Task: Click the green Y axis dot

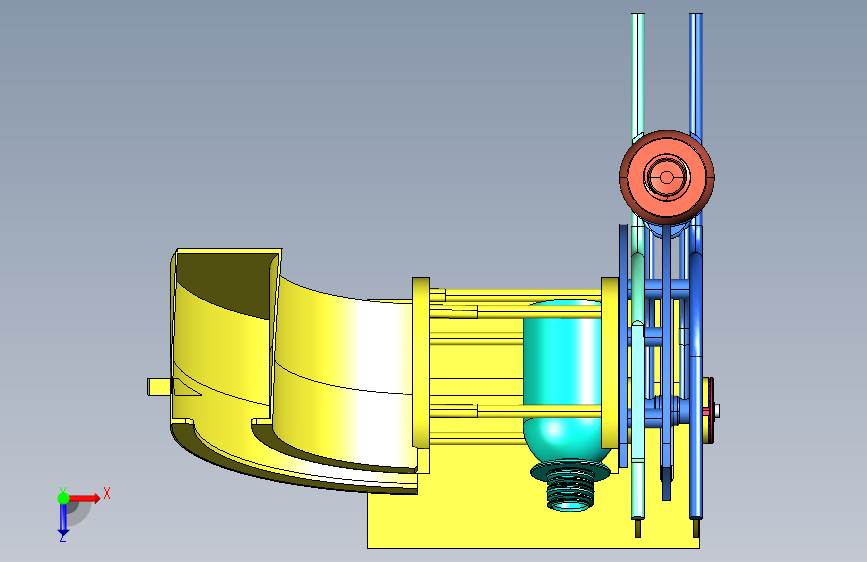Action: pos(63,498)
